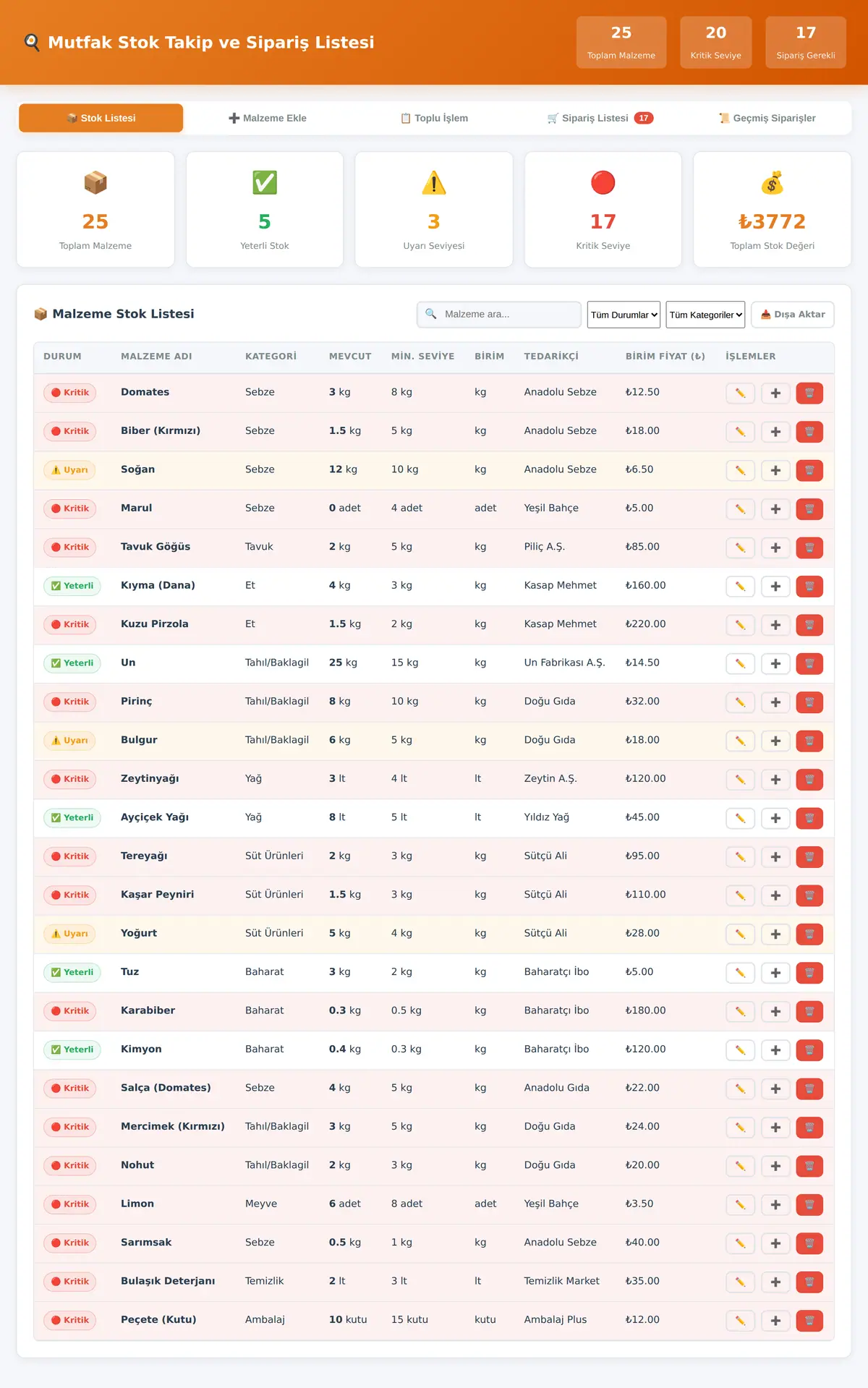This screenshot has height=1388, width=868.
Task: Trash the Kaşar Peyniri row
Action: [809, 895]
